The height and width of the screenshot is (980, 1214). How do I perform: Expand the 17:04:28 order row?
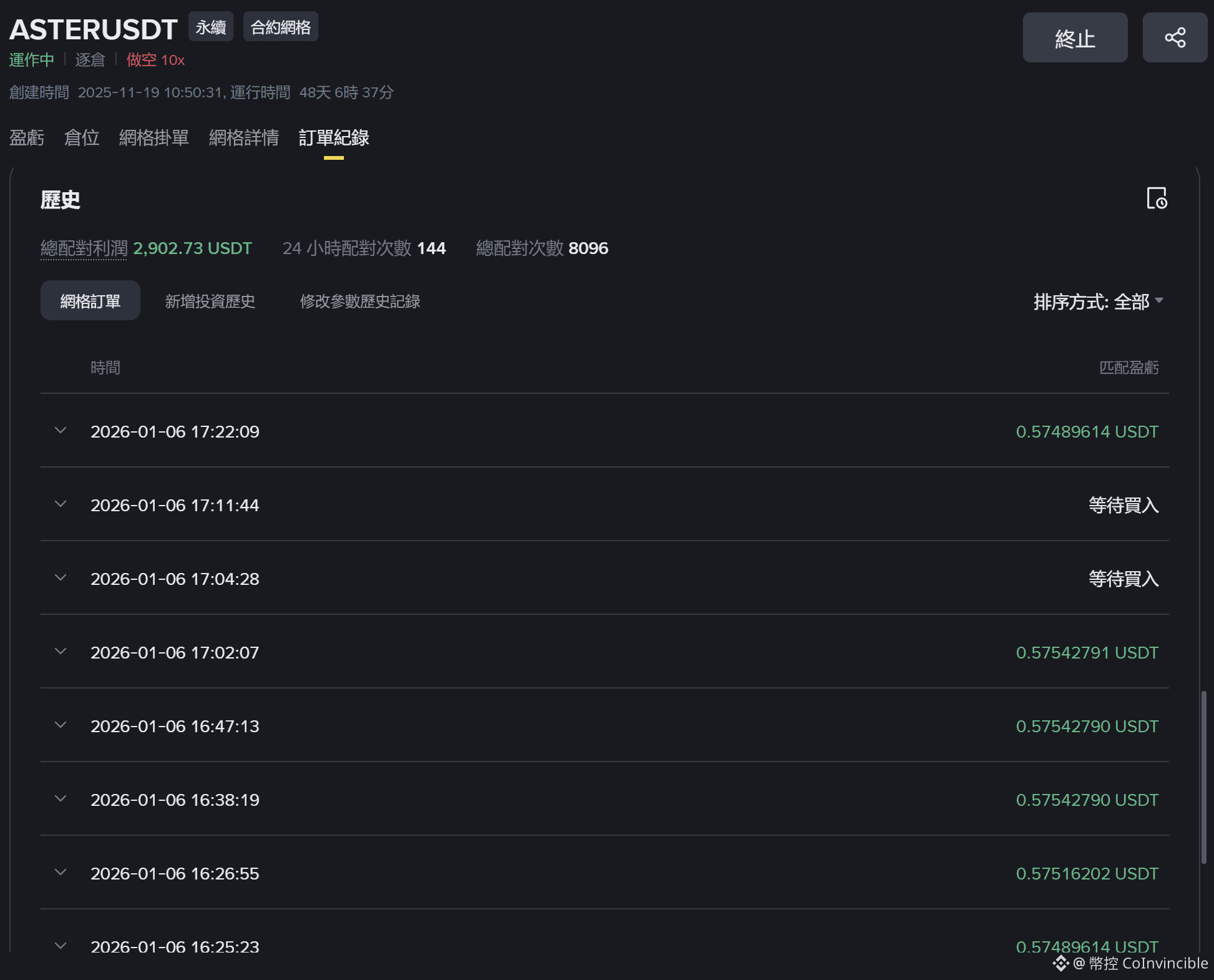(61, 578)
